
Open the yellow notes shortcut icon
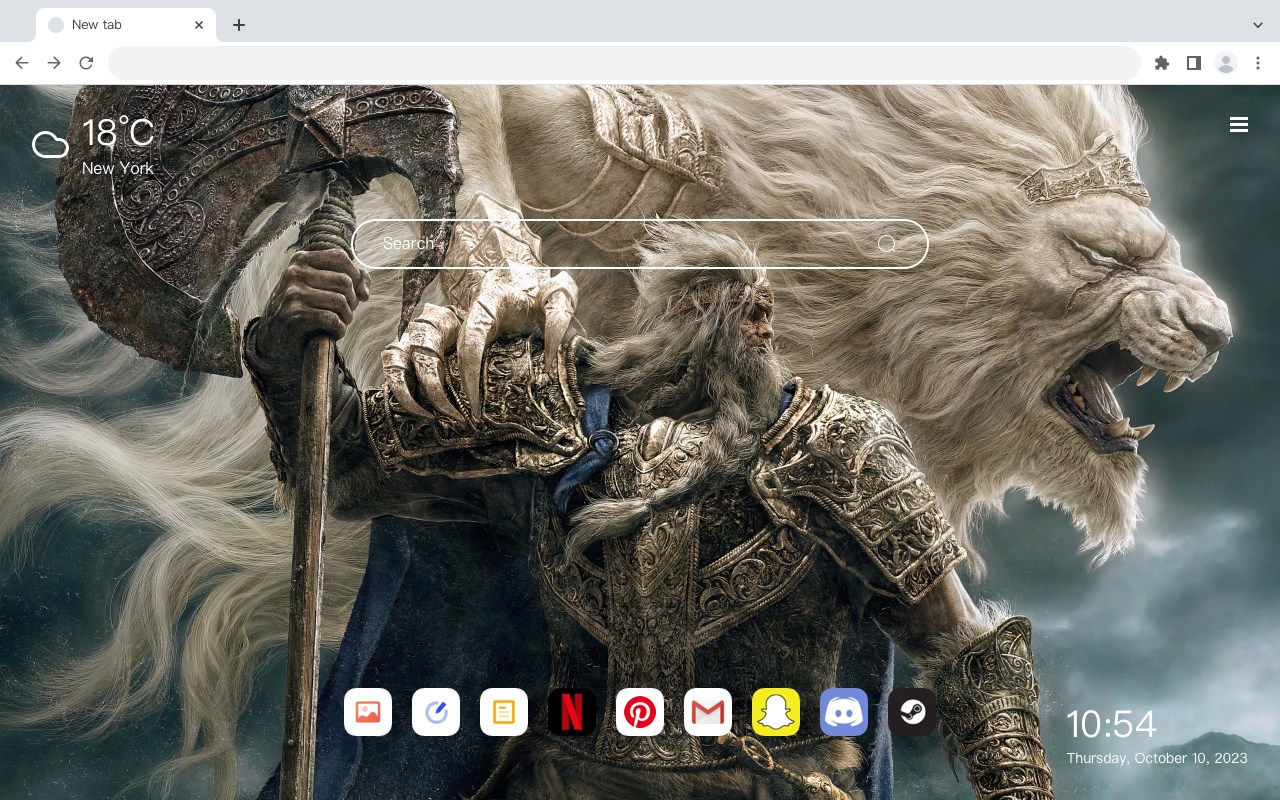coord(504,712)
